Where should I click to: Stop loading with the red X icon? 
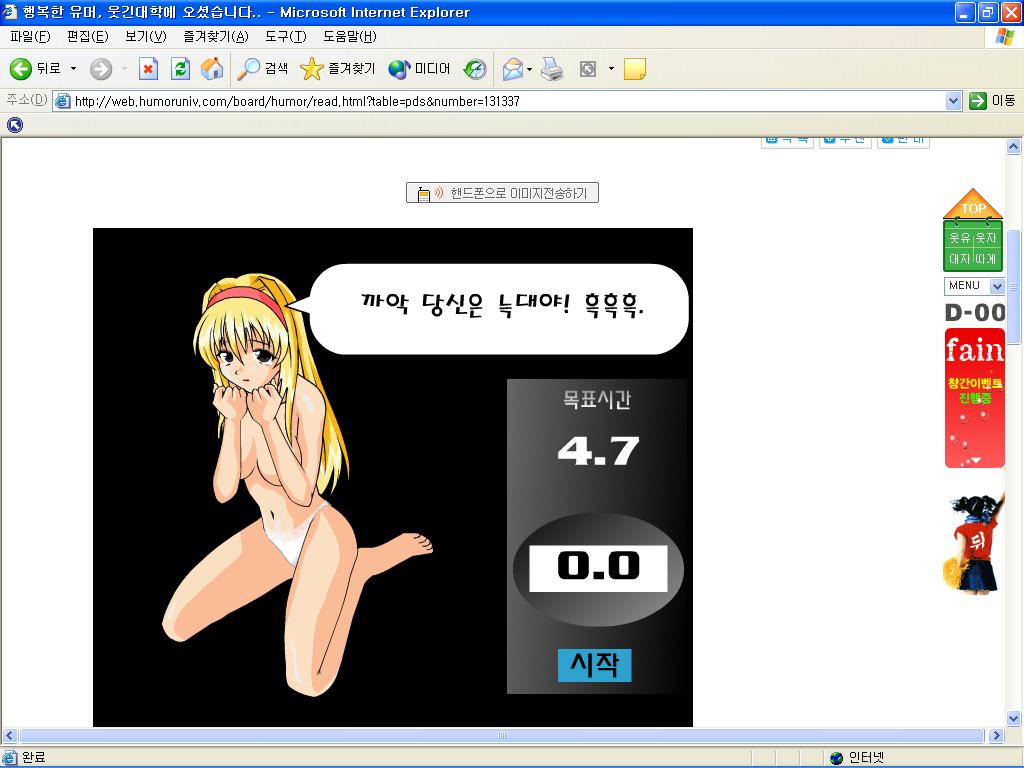[x=149, y=69]
